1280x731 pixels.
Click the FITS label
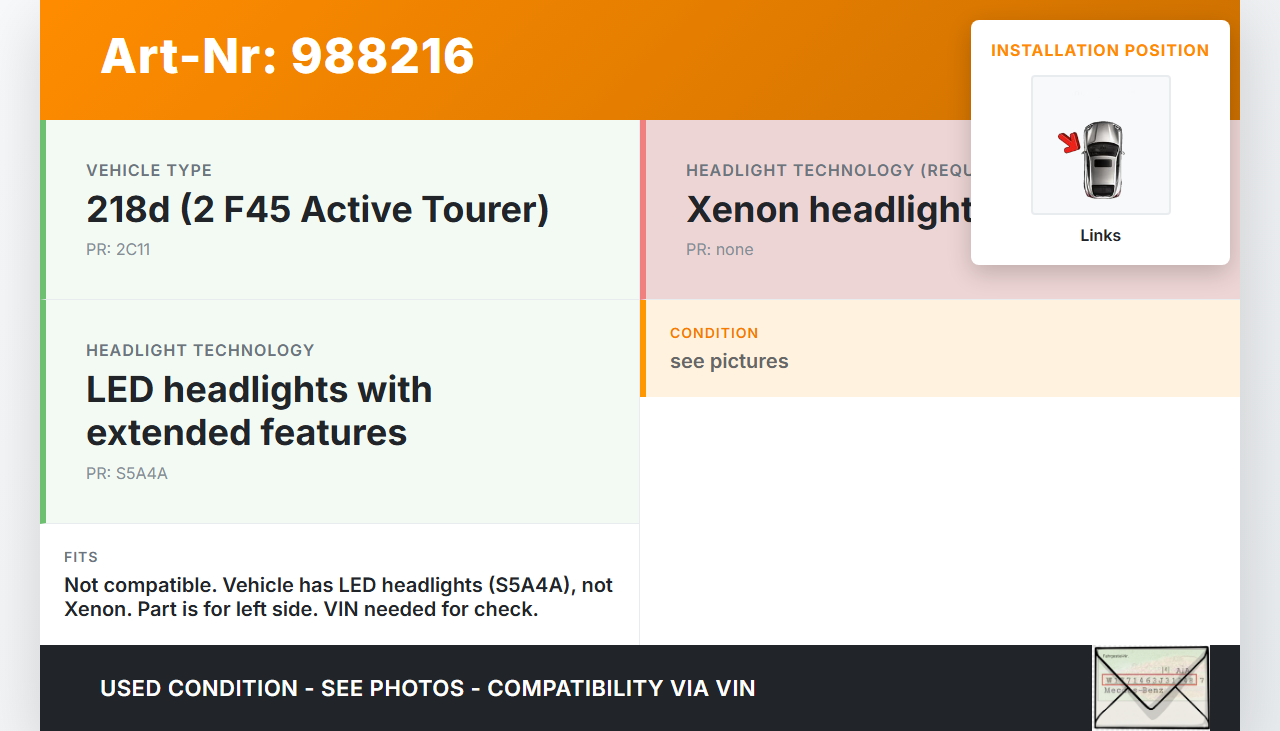(81, 557)
